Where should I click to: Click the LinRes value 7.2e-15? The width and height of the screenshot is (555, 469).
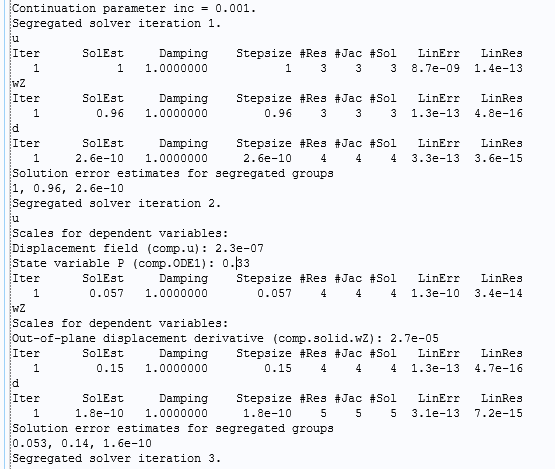pos(498,413)
